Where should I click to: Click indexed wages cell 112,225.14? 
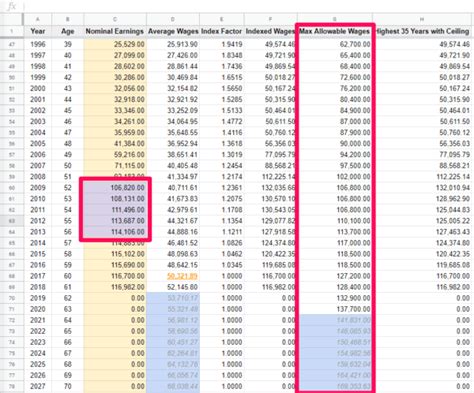(x=270, y=176)
